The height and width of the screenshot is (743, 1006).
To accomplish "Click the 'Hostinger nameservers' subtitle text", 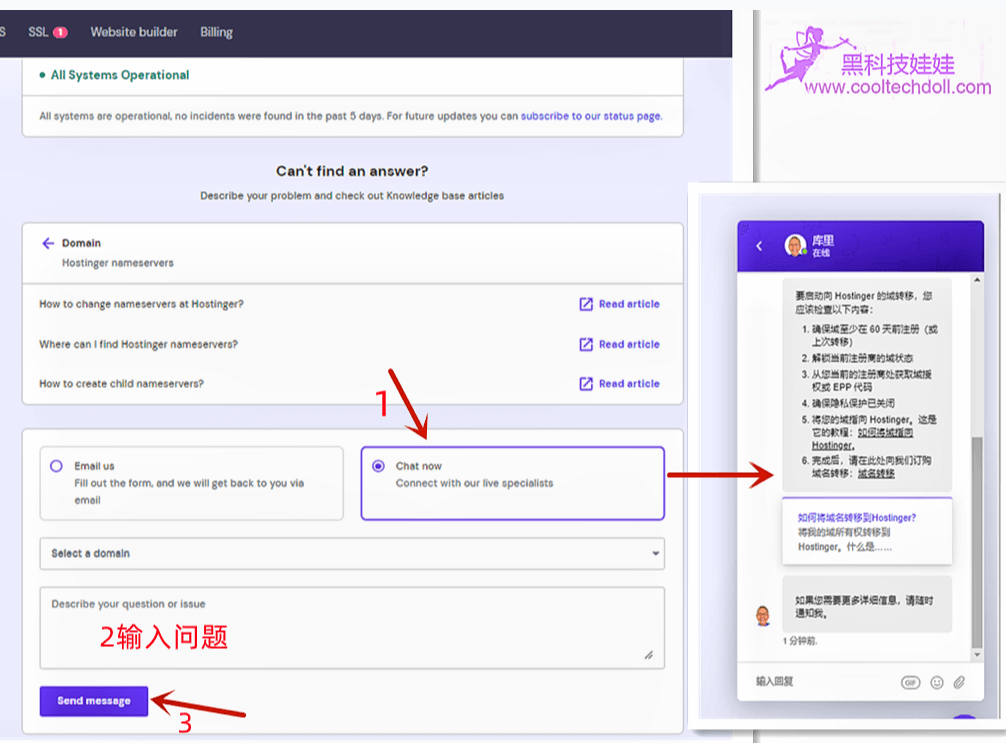I will 118,263.
